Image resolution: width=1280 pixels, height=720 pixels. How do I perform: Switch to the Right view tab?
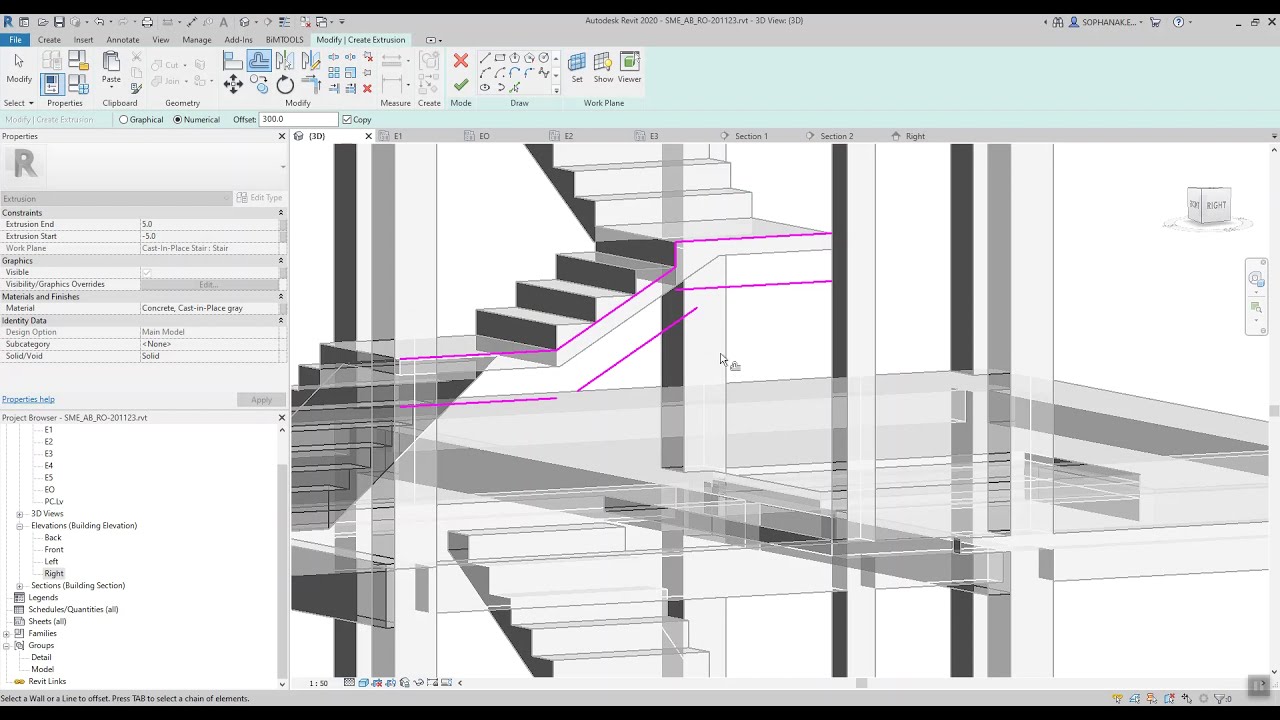click(x=915, y=136)
